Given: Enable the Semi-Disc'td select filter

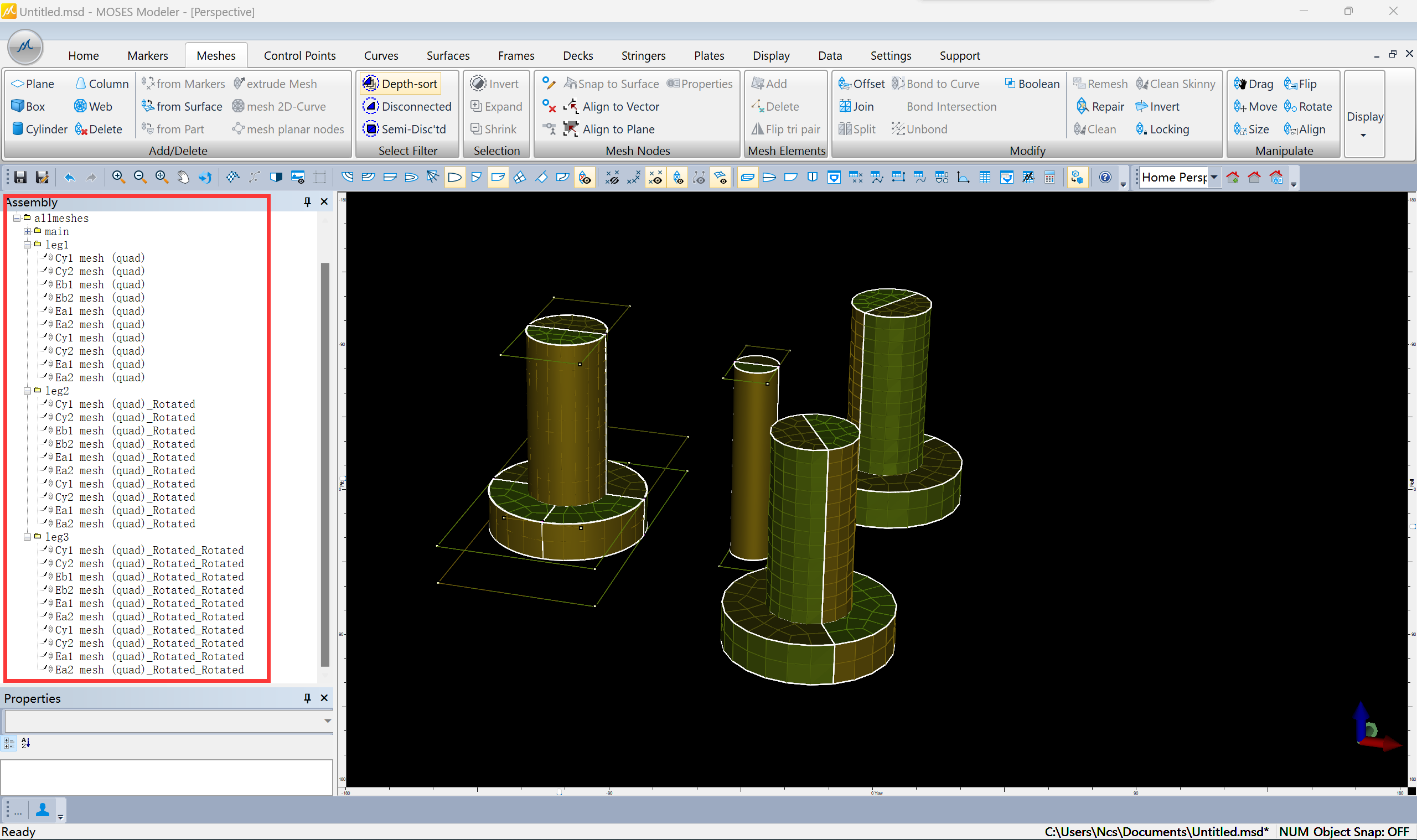Looking at the screenshot, I should click(x=404, y=129).
